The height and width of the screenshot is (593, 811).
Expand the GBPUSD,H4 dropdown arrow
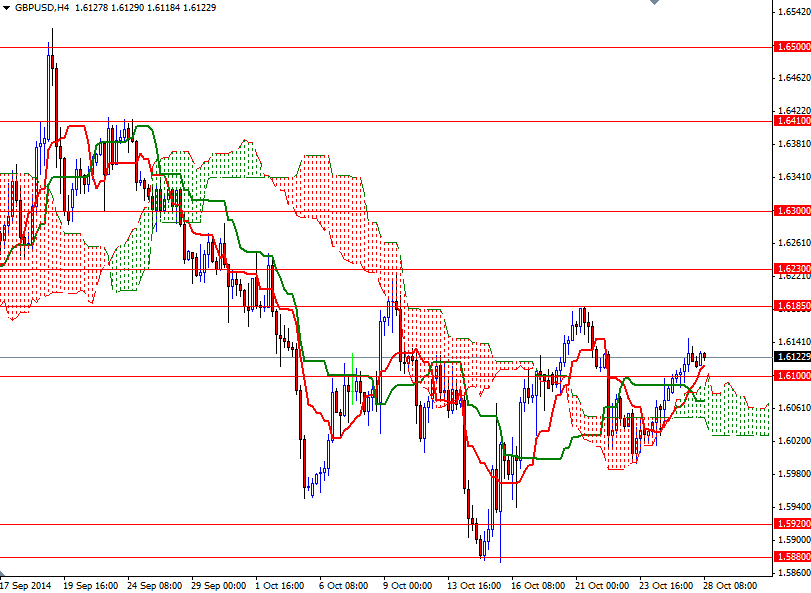click(x=10, y=8)
